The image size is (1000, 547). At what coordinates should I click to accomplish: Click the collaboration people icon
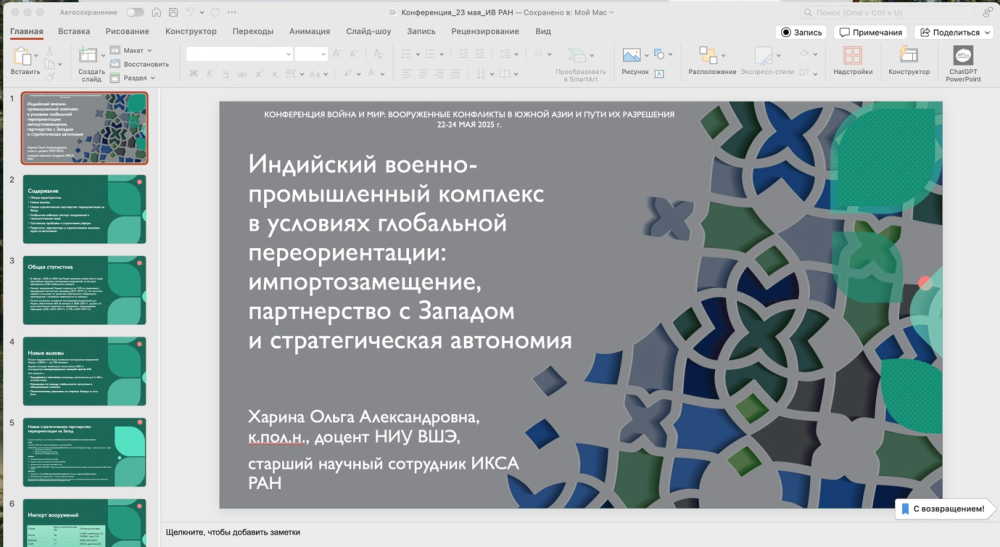point(987,12)
